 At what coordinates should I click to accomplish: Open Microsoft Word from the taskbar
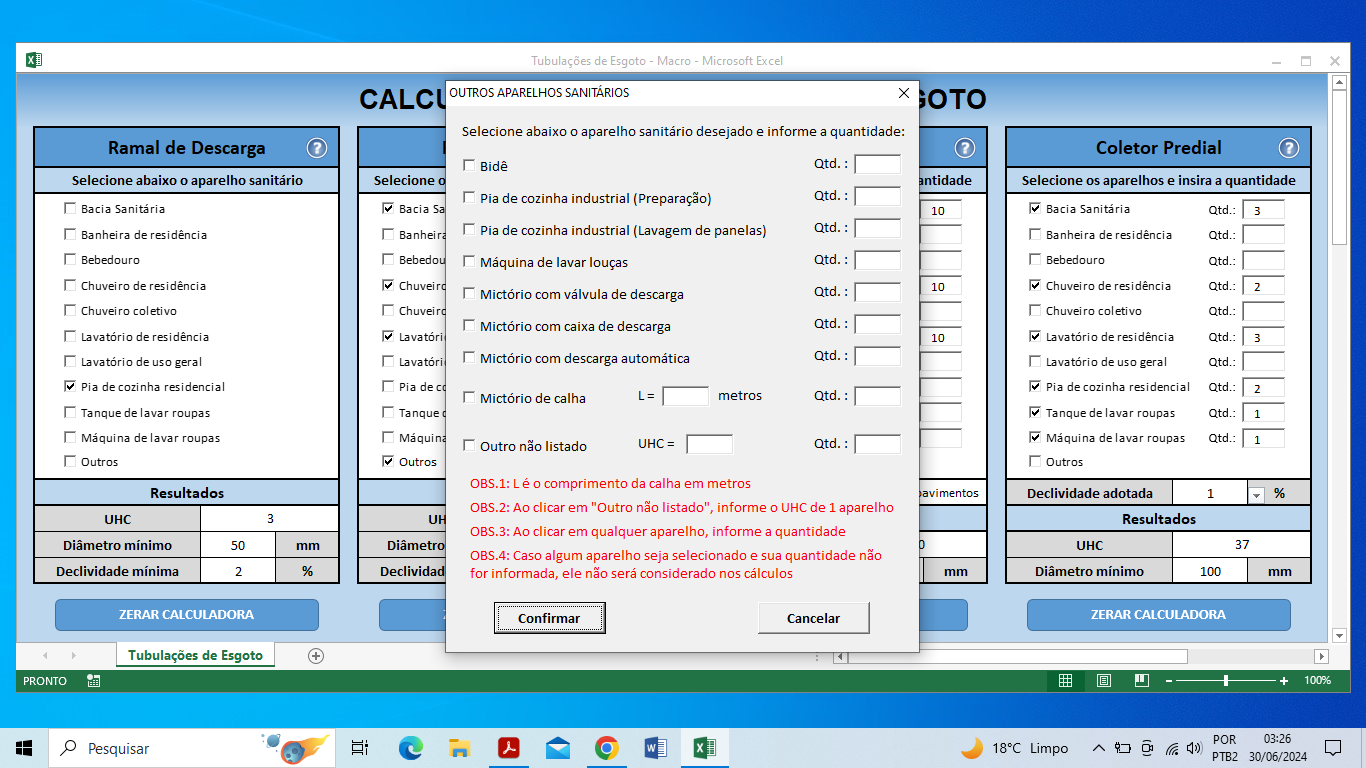(x=655, y=748)
